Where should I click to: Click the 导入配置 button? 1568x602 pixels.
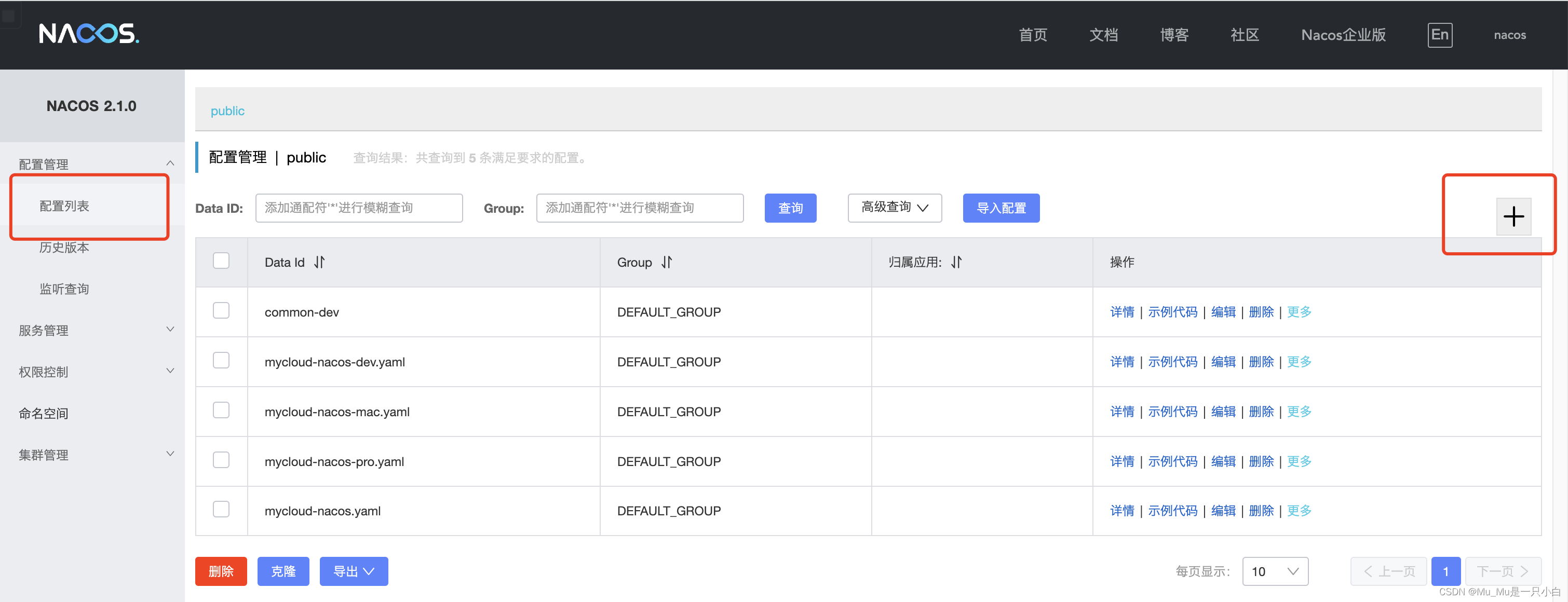click(x=1002, y=208)
